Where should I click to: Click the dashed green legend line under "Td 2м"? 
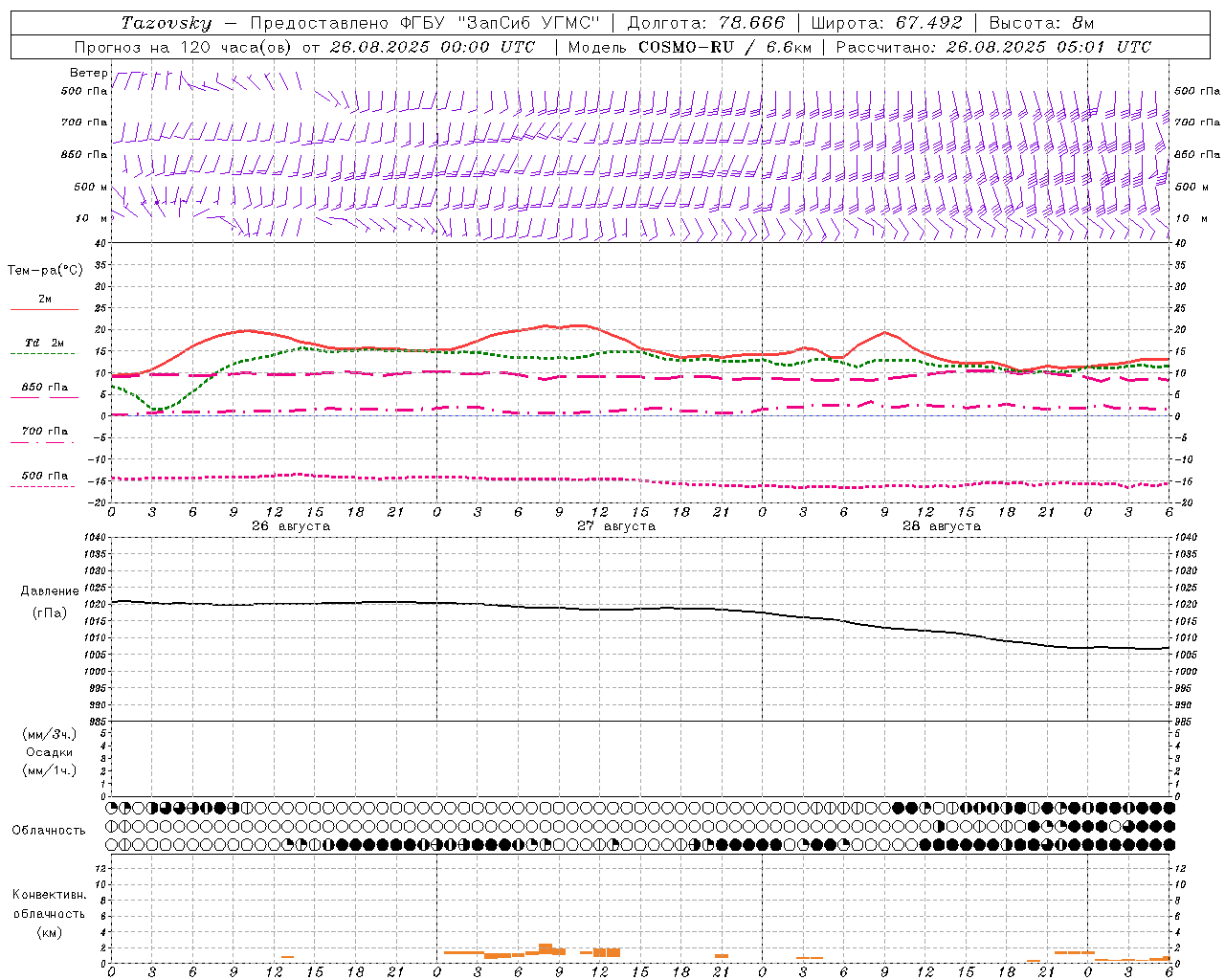coord(42,353)
